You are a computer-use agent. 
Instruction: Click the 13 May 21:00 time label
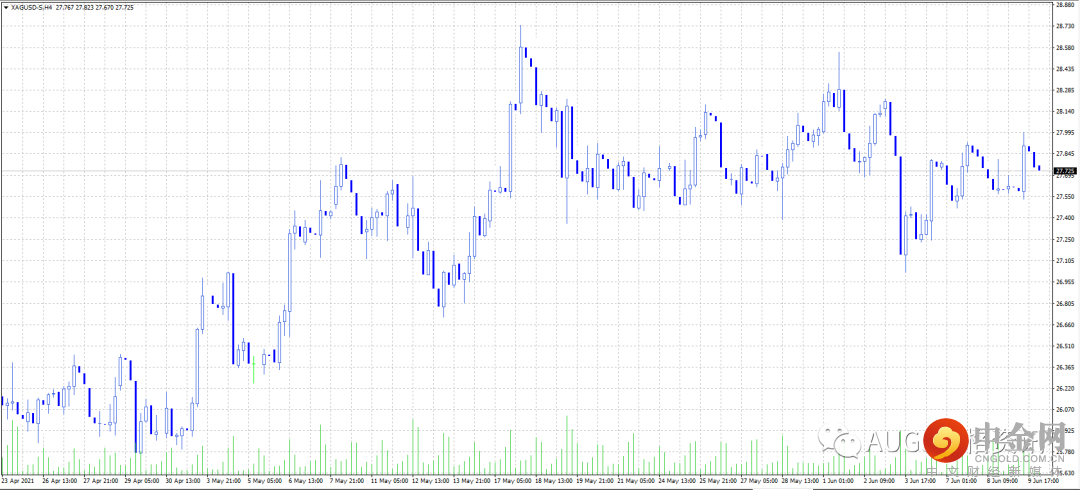click(x=472, y=479)
